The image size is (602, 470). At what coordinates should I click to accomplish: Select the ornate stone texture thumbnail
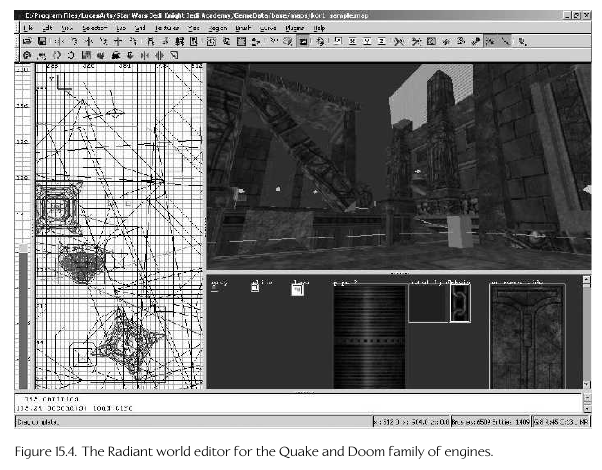pyautogui.click(x=526, y=334)
